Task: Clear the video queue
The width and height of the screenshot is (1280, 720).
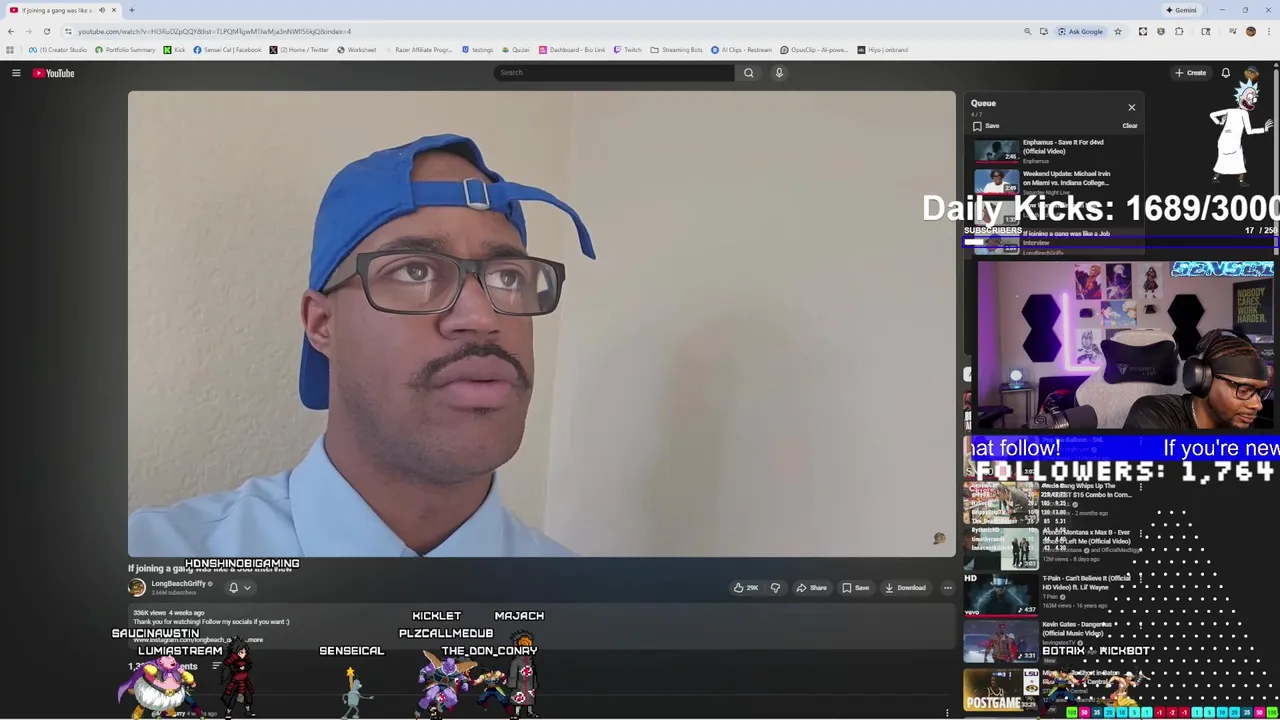Action: [x=1129, y=126]
